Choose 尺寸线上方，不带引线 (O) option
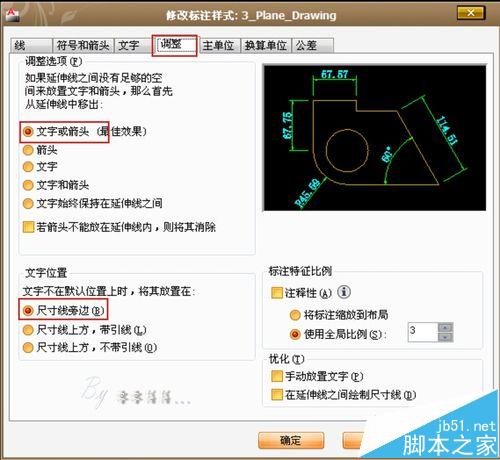 28,348
